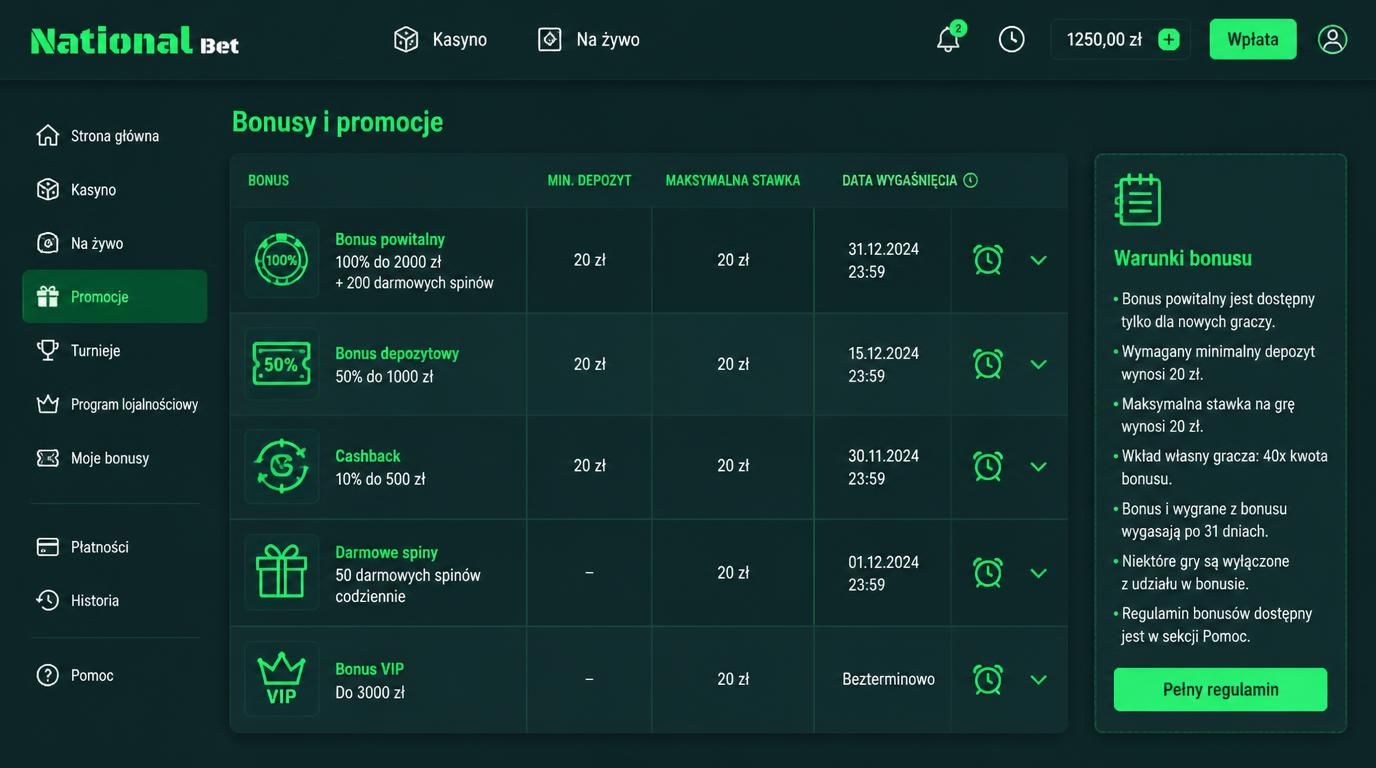Open Pomoc in the sidebar
This screenshot has height=768, width=1376.
(115, 675)
